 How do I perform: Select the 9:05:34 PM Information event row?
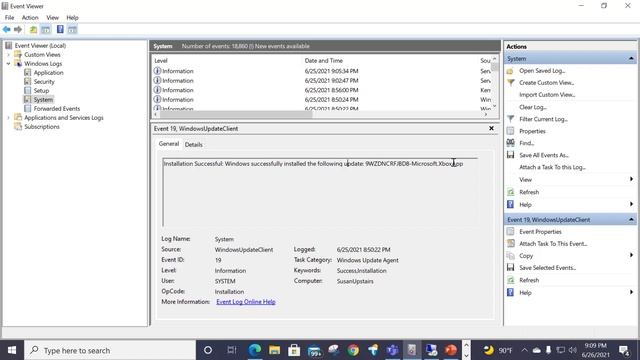pyautogui.click(x=321, y=71)
